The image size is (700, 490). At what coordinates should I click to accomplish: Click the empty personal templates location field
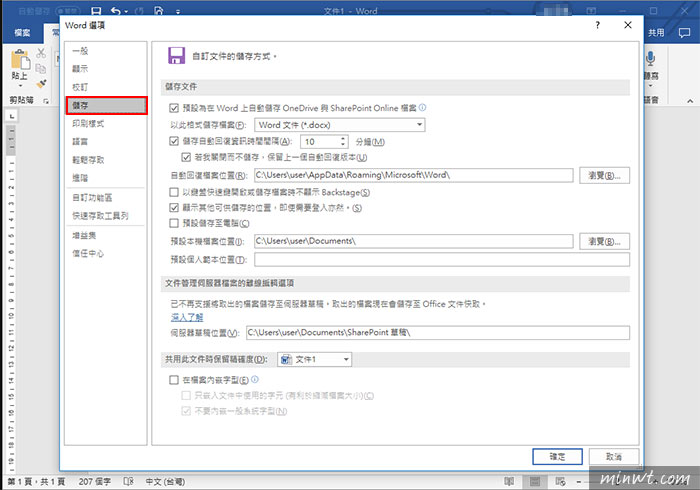(x=442, y=259)
